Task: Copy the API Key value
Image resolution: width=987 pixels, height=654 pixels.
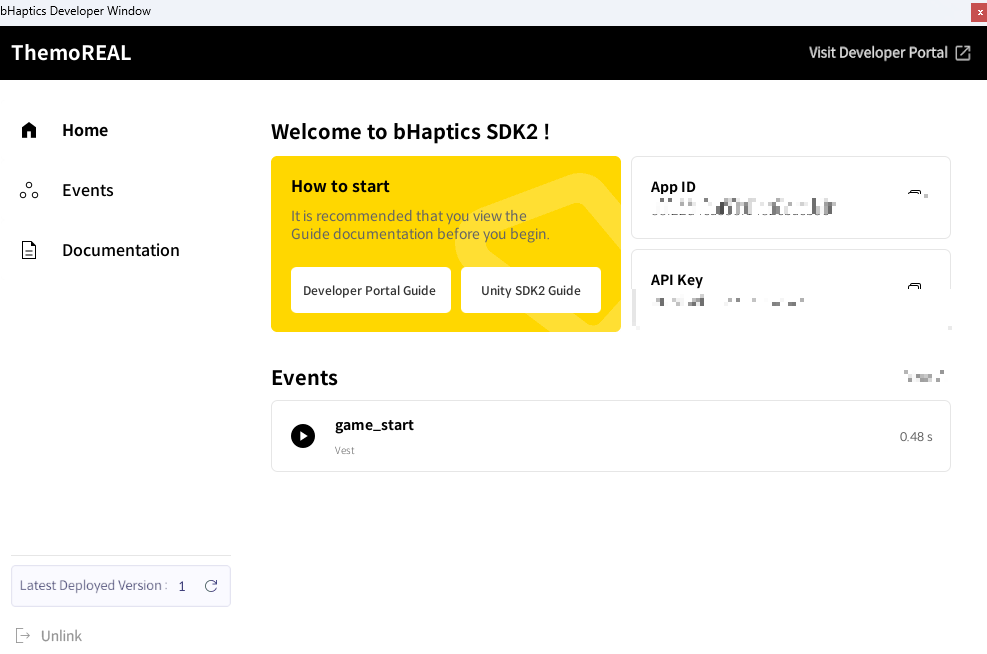Action: [915, 286]
